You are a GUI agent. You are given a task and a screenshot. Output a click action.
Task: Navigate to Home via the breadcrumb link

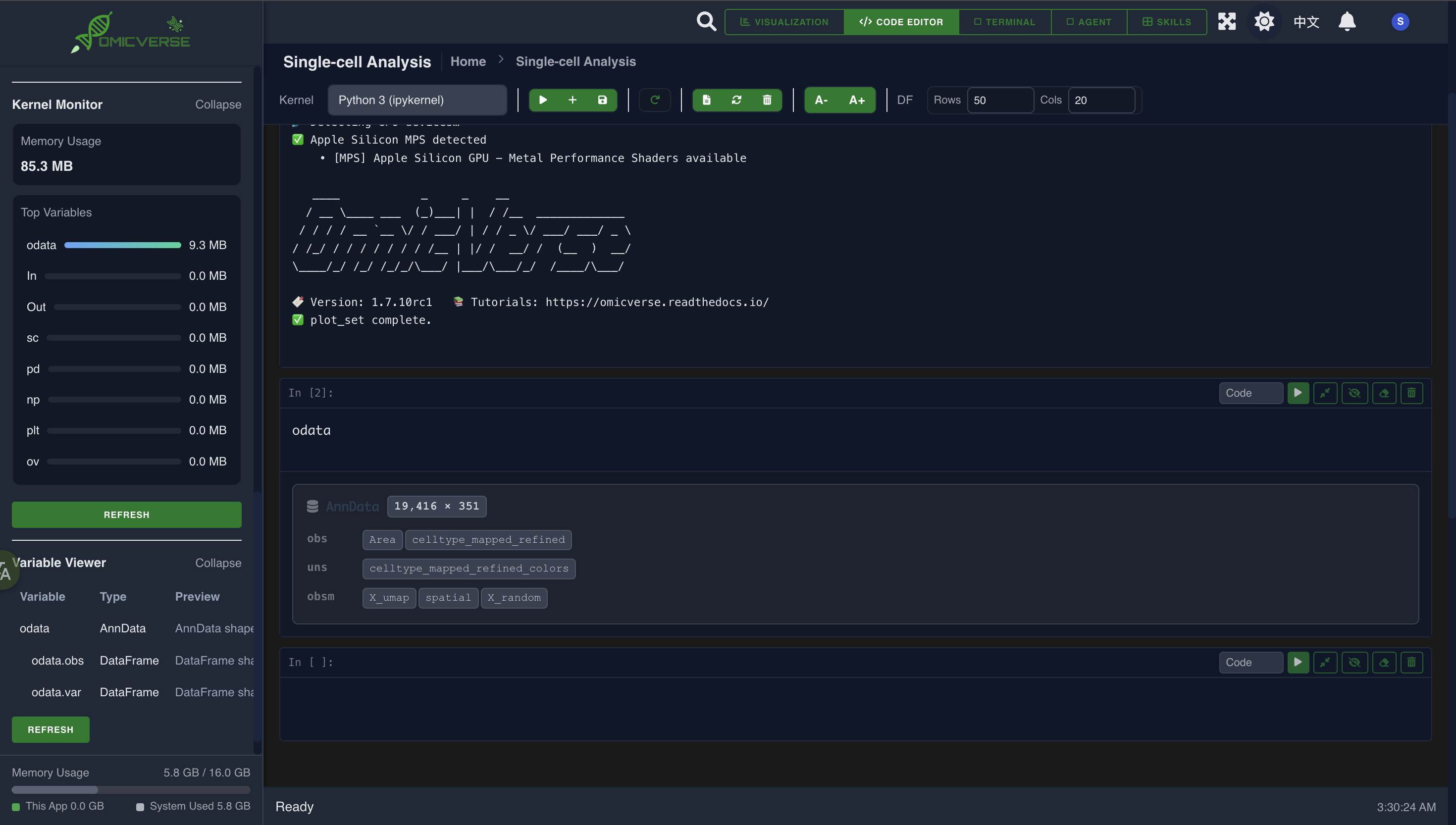[468, 61]
